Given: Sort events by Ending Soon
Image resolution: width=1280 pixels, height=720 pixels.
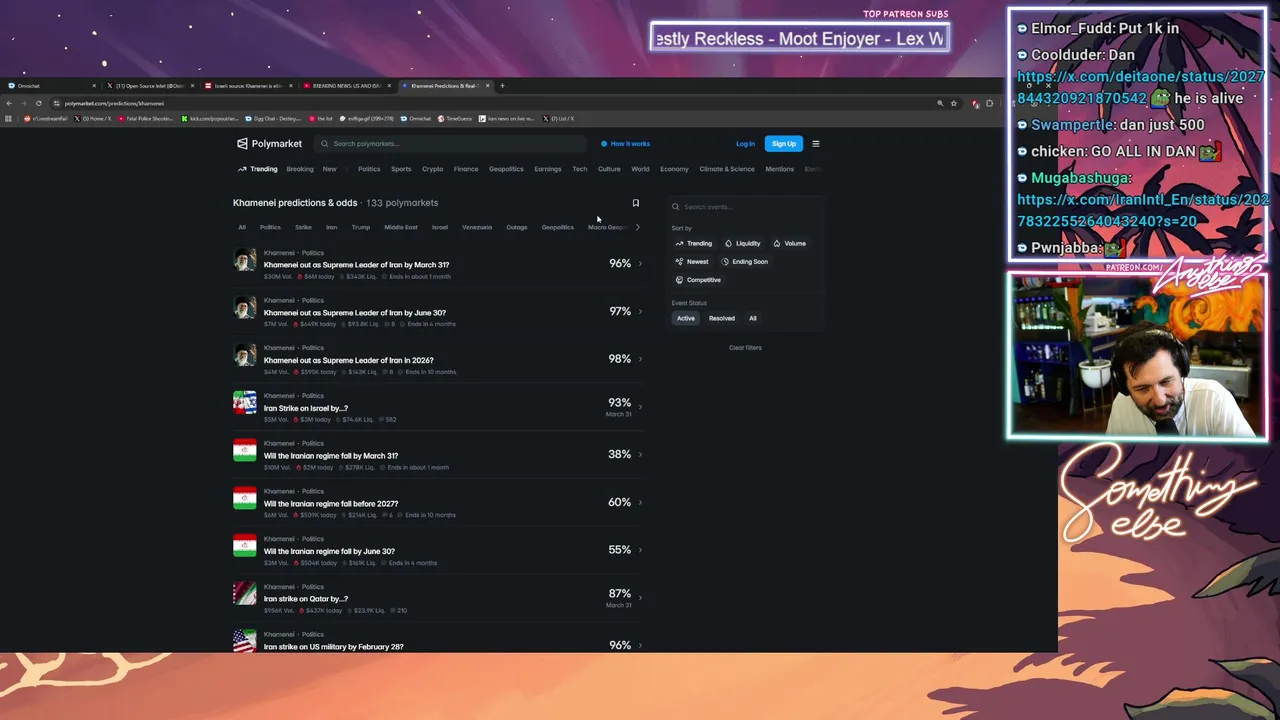Looking at the screenshot, I should tap(745, 262).
